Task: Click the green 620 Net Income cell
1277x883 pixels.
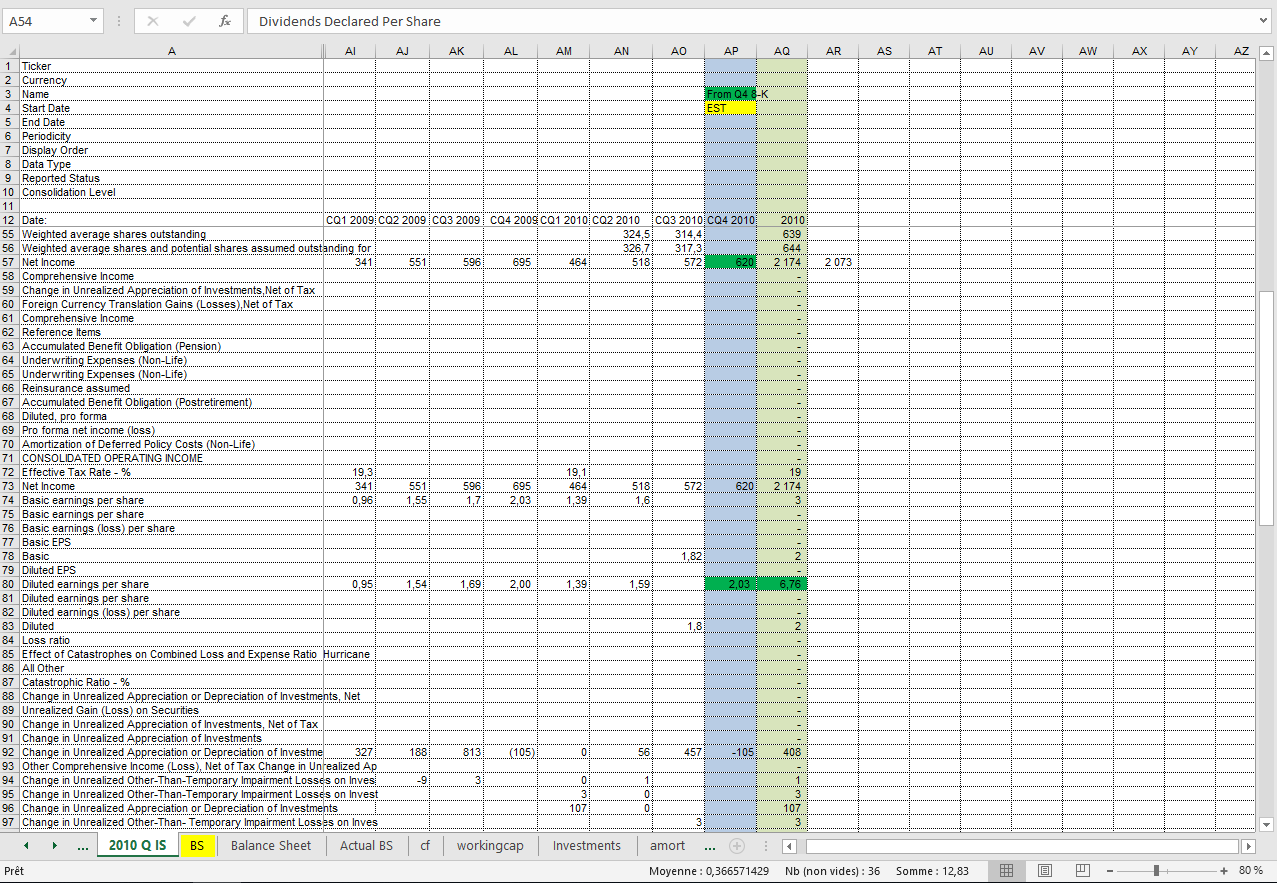Action: (731, 262)
